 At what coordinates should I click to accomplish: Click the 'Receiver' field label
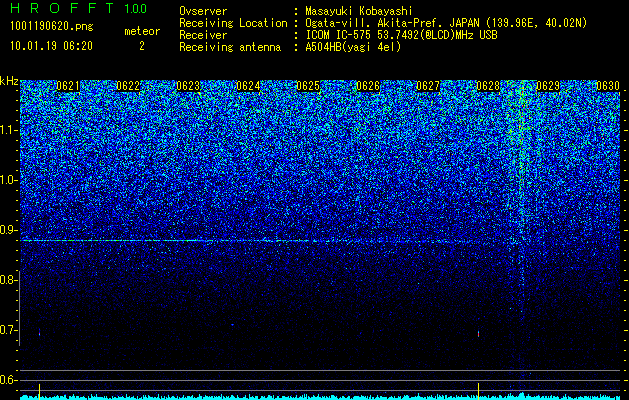pos(203,35)
